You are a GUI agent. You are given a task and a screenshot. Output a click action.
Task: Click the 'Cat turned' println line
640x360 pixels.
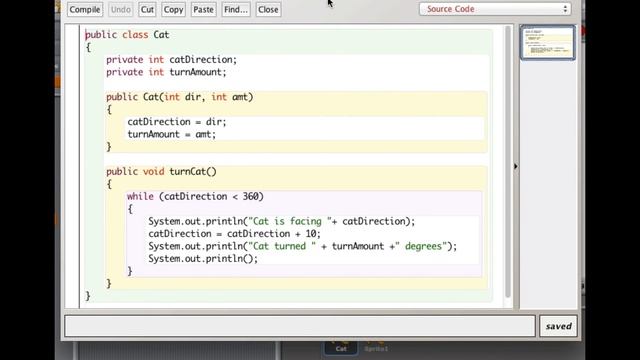pos(302,247)
